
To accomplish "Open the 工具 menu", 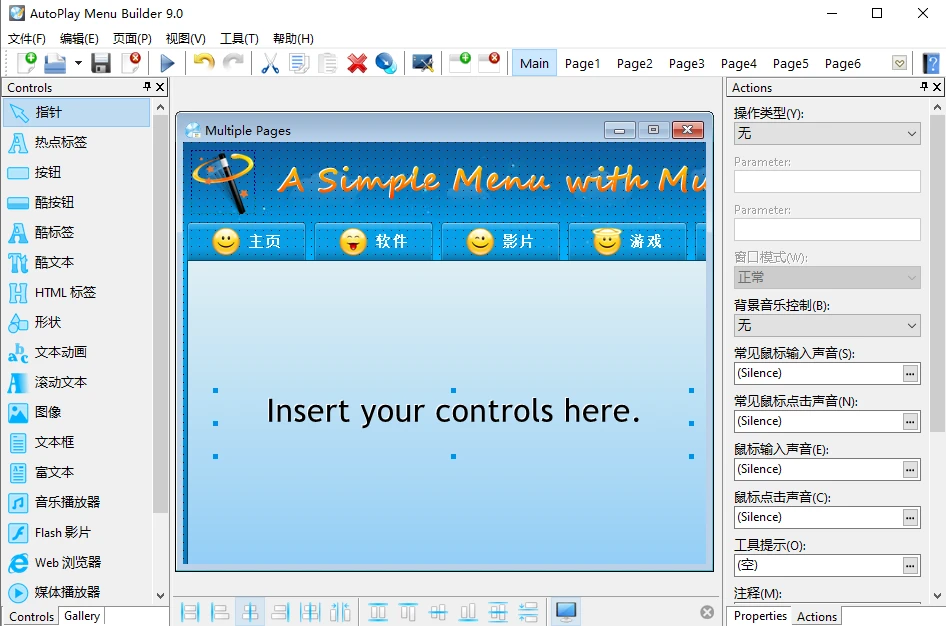I will coord(239,38).
